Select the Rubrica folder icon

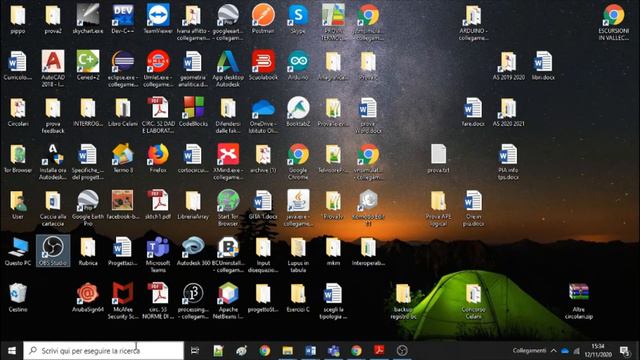(88, 251)
